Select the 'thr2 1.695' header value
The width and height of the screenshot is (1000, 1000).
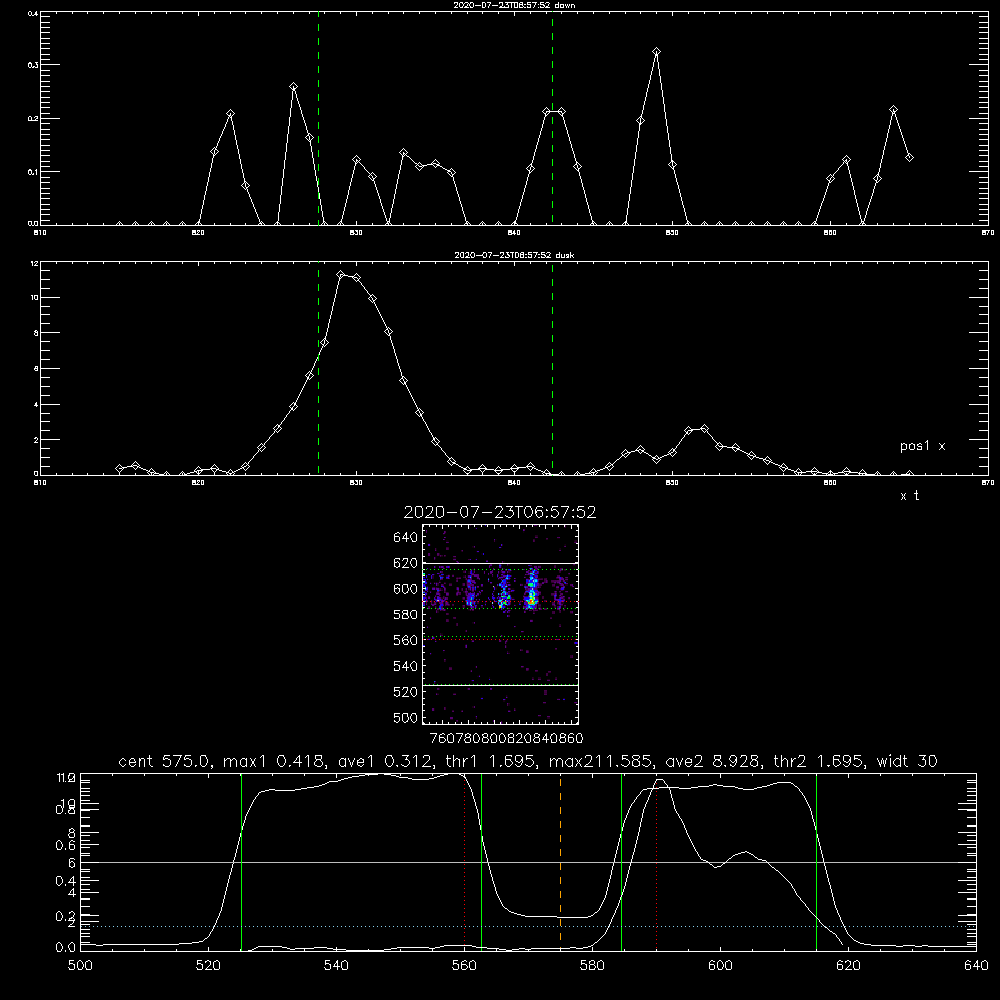[818, 761]
